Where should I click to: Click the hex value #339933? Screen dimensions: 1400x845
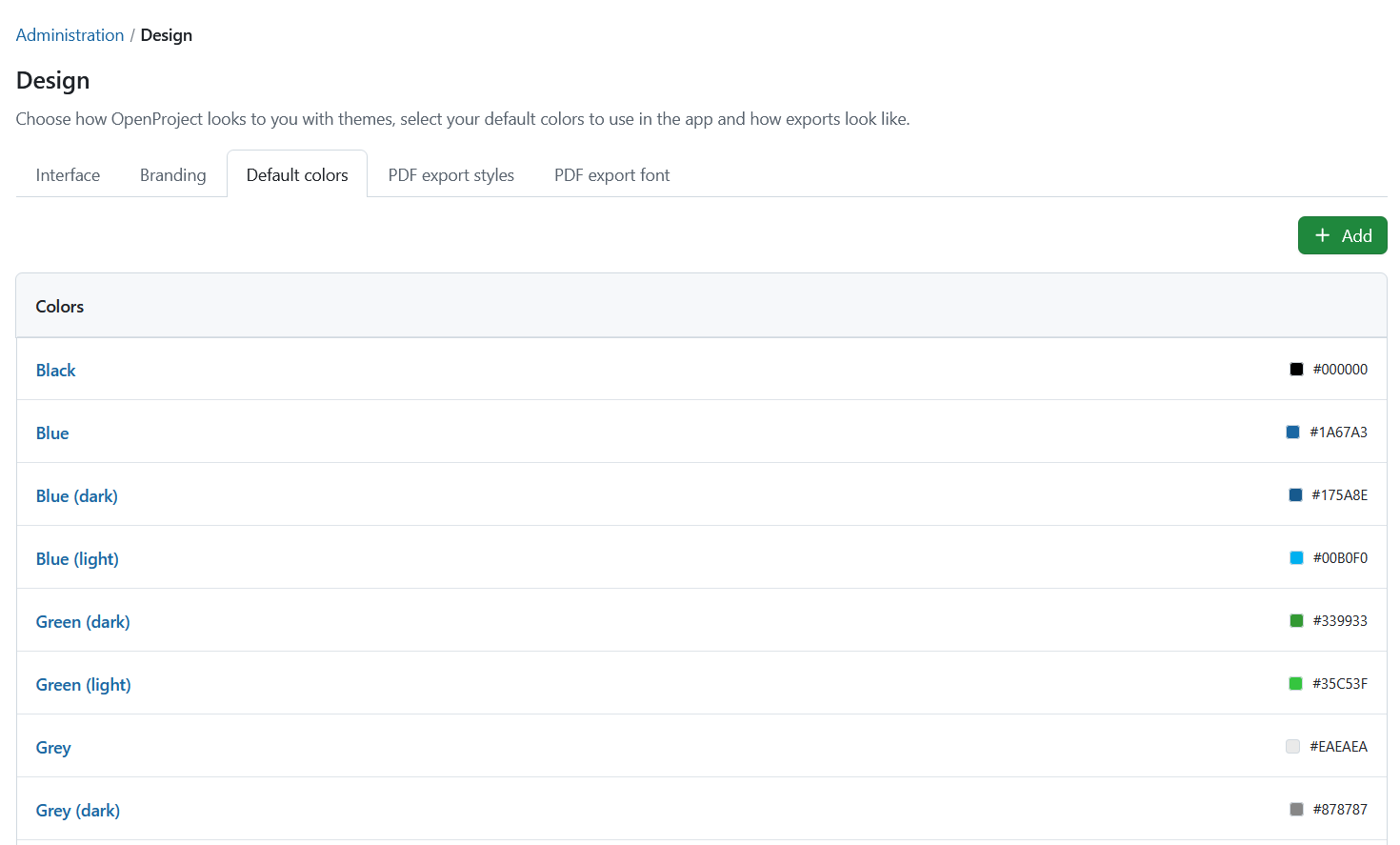pyautogui.click(x=1340, y=621)
